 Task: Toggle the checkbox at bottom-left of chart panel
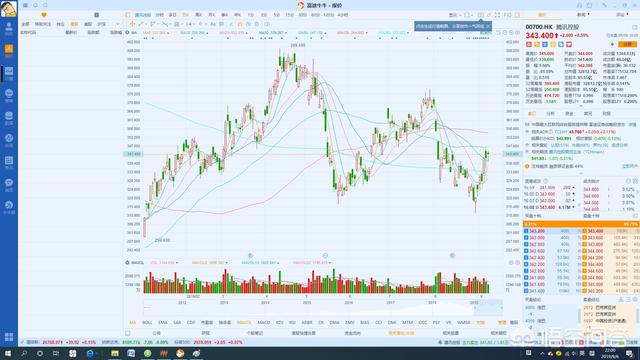[128, 333]
